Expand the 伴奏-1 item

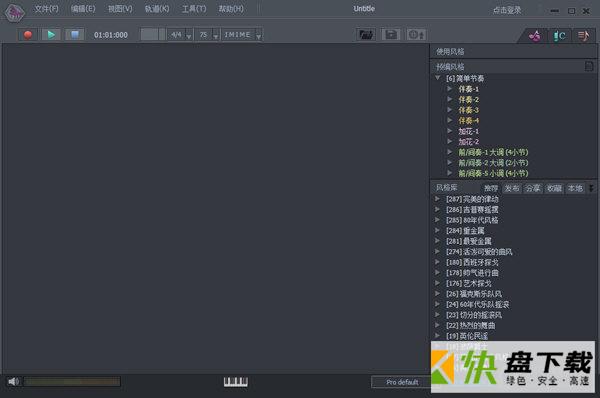pos(450,89)
